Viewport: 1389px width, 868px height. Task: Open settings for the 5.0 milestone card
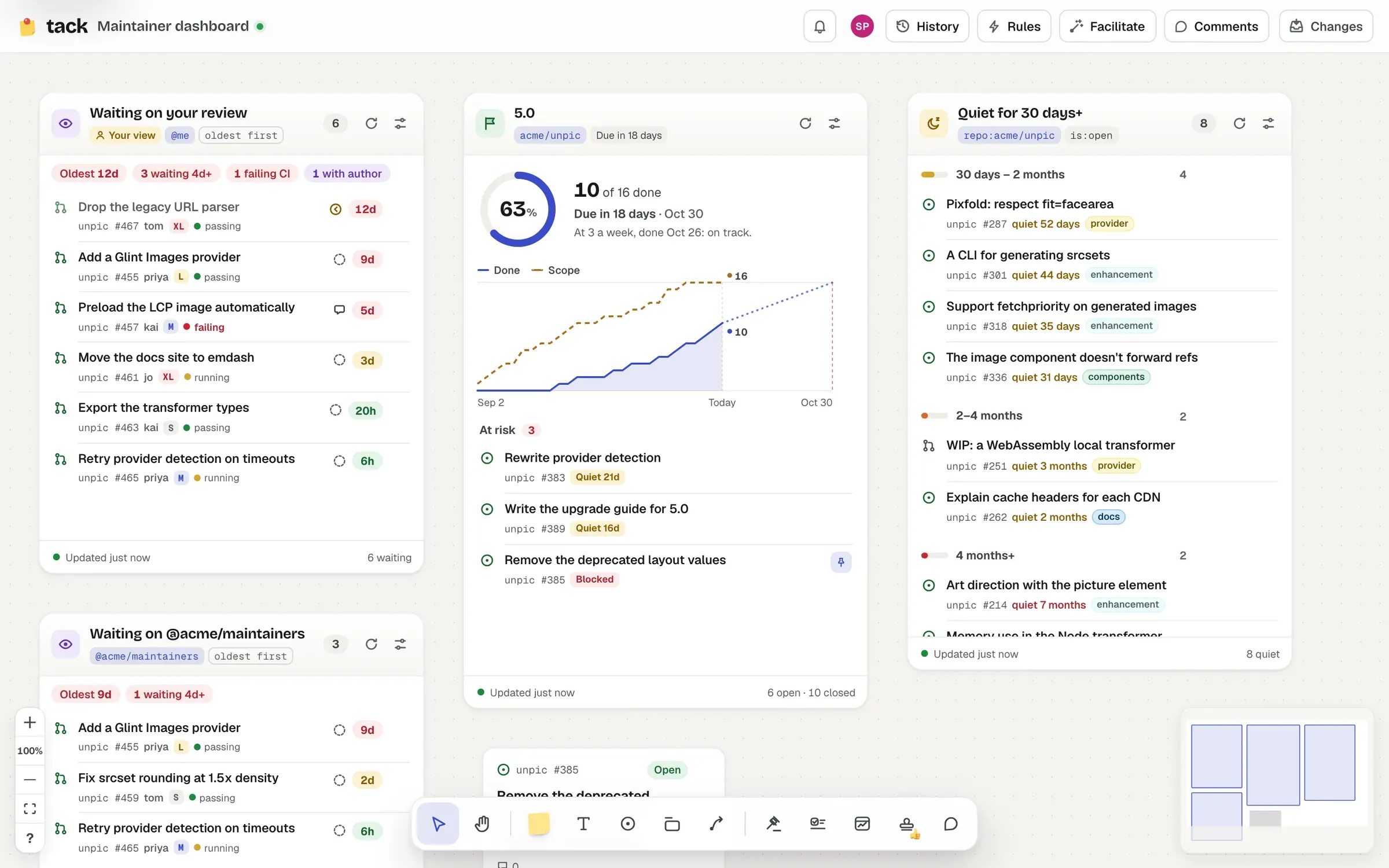[x=835, y=123]
